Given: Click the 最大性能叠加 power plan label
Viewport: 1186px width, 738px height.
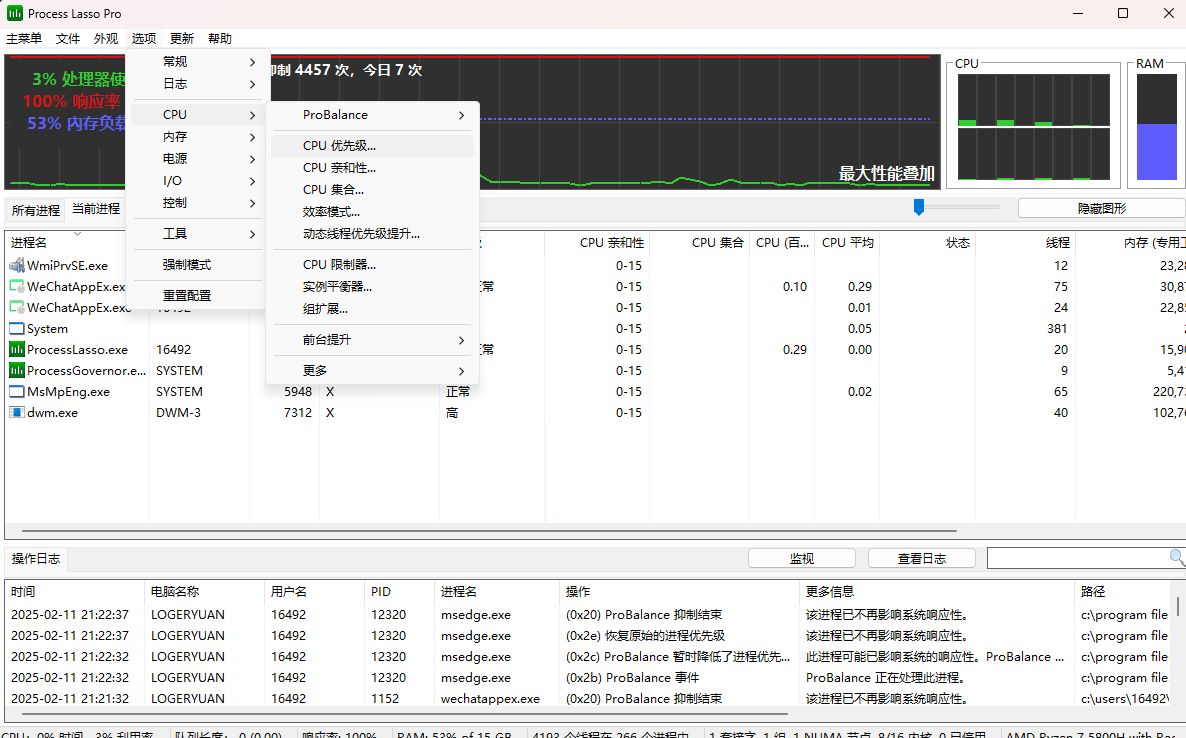Looking at the screenshot, I should pos(886,173).
